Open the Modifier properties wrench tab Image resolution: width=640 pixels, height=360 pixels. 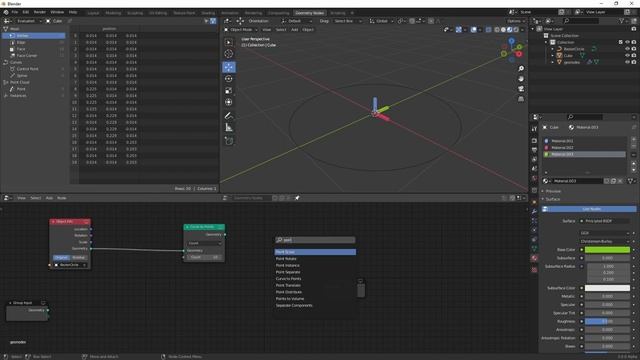coord(534,211)
